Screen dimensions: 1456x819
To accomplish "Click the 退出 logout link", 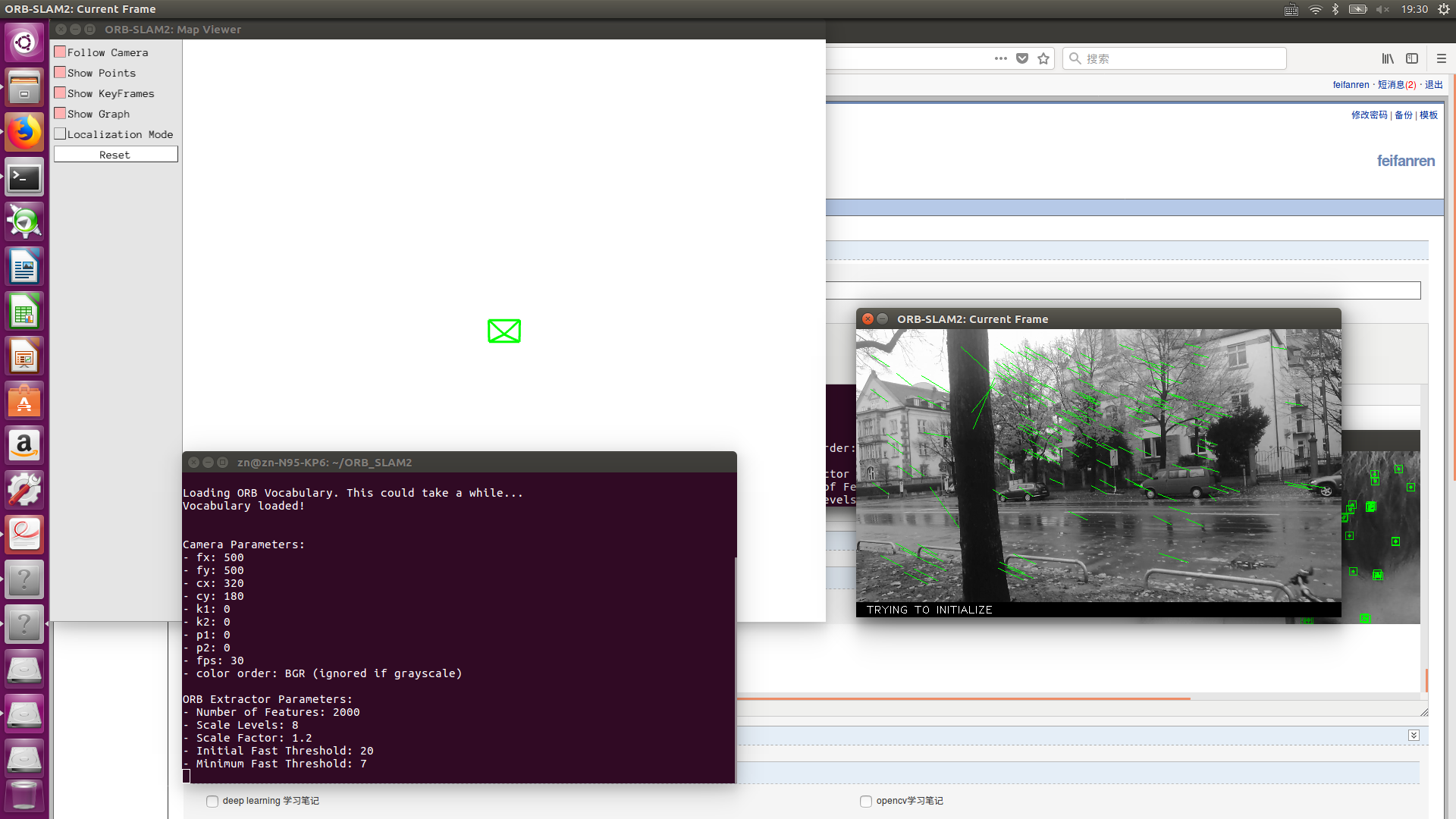I will point(1433,85).
